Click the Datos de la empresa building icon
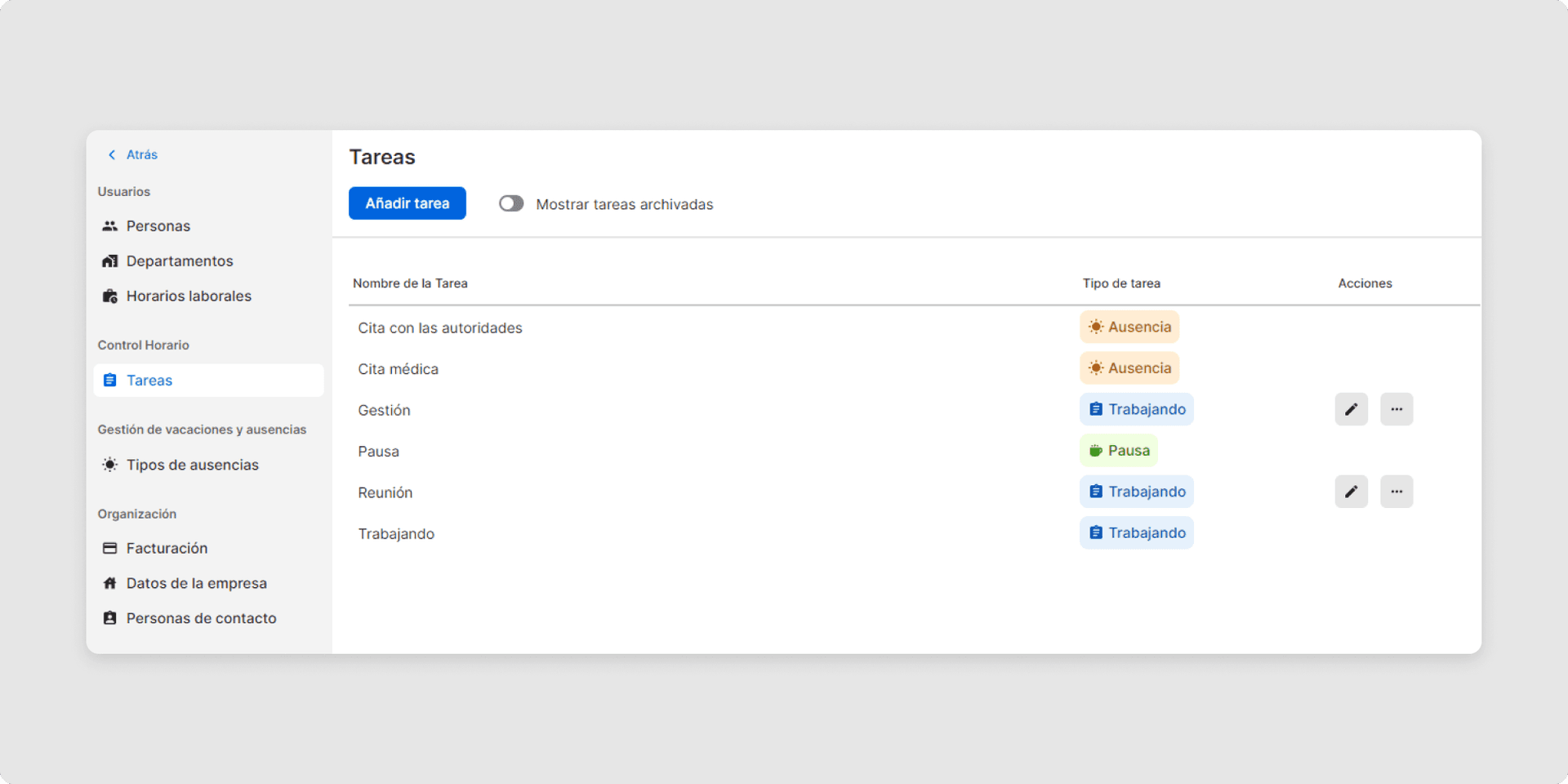 pyautogui.click(x=109, y=583)
